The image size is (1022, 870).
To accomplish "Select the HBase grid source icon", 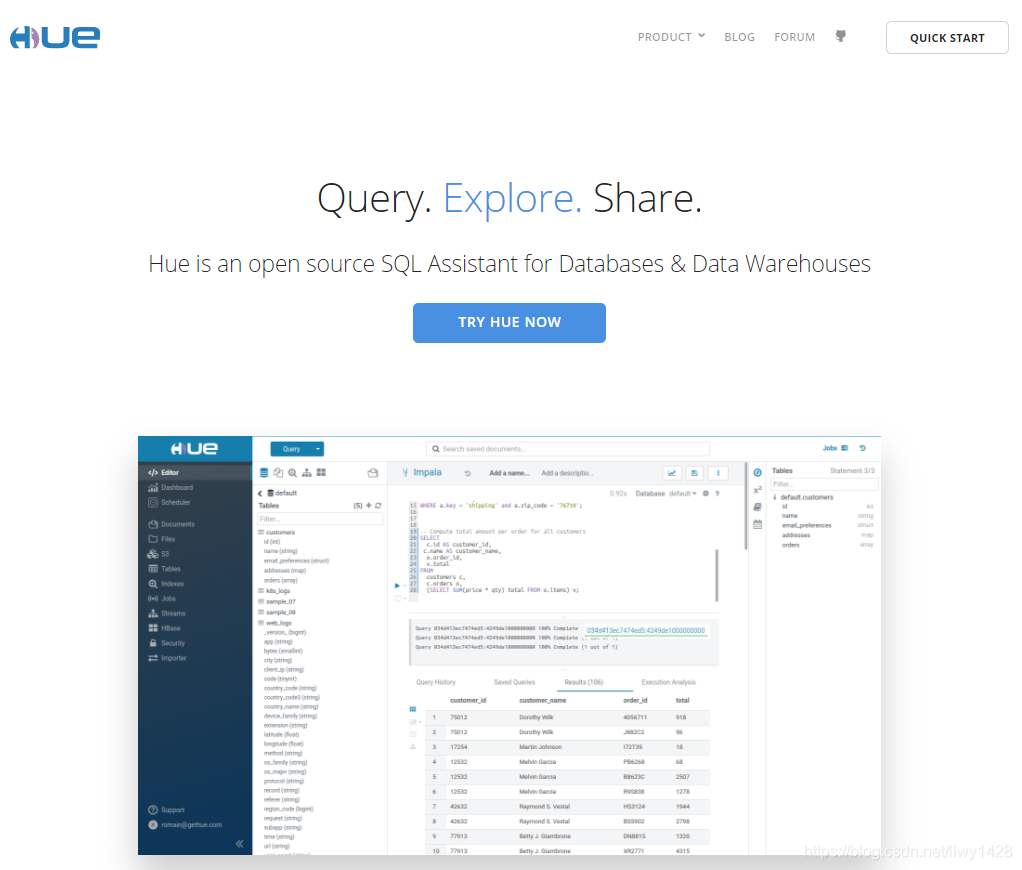I will pos(321,472).
